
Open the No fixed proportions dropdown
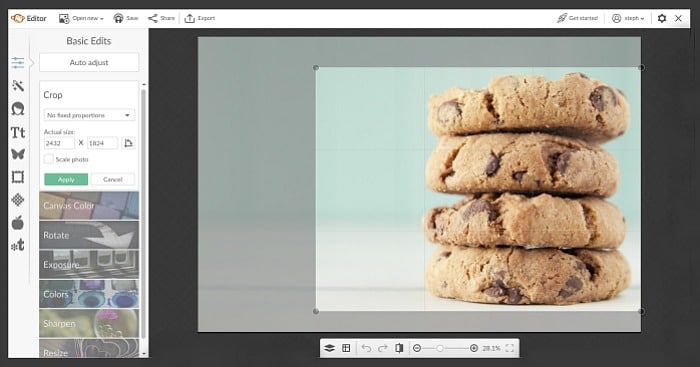tap(89, 115)
